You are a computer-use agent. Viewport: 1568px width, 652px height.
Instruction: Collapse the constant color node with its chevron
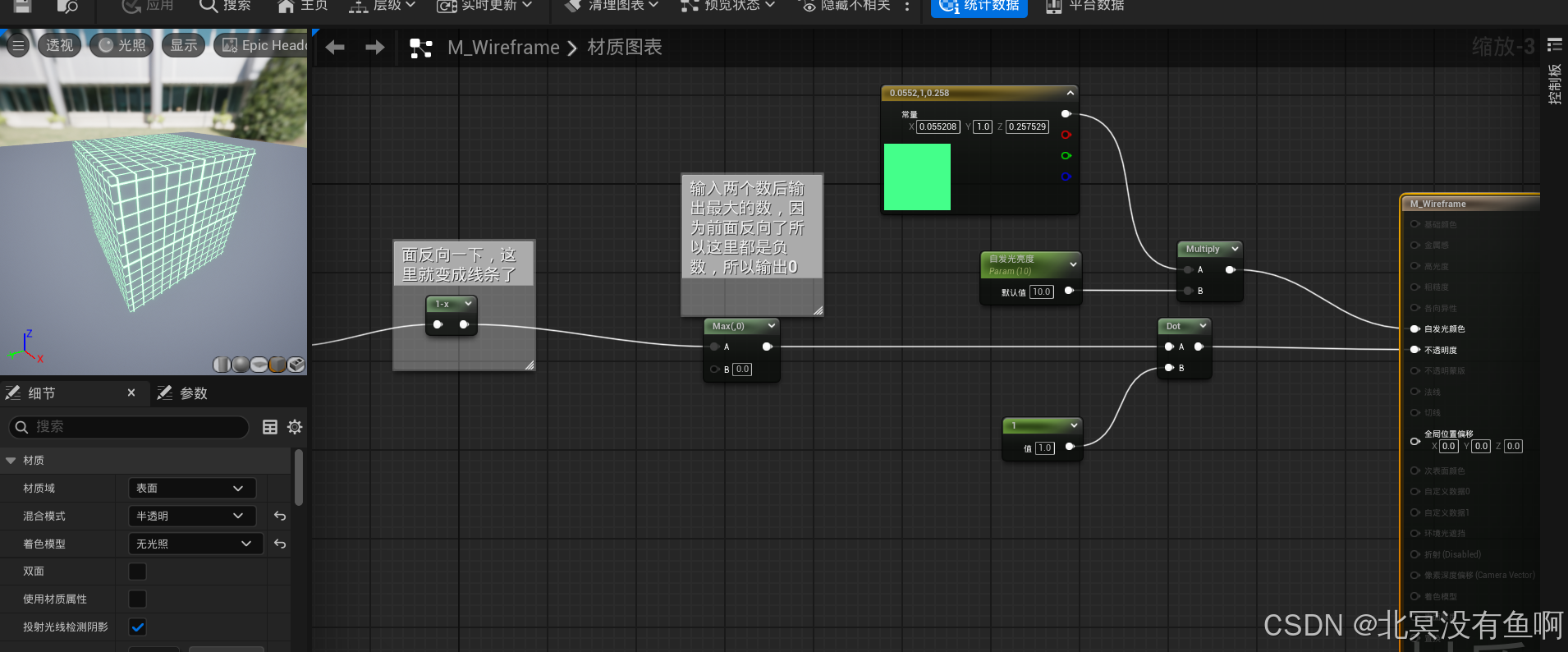[x=1071, y=93]
